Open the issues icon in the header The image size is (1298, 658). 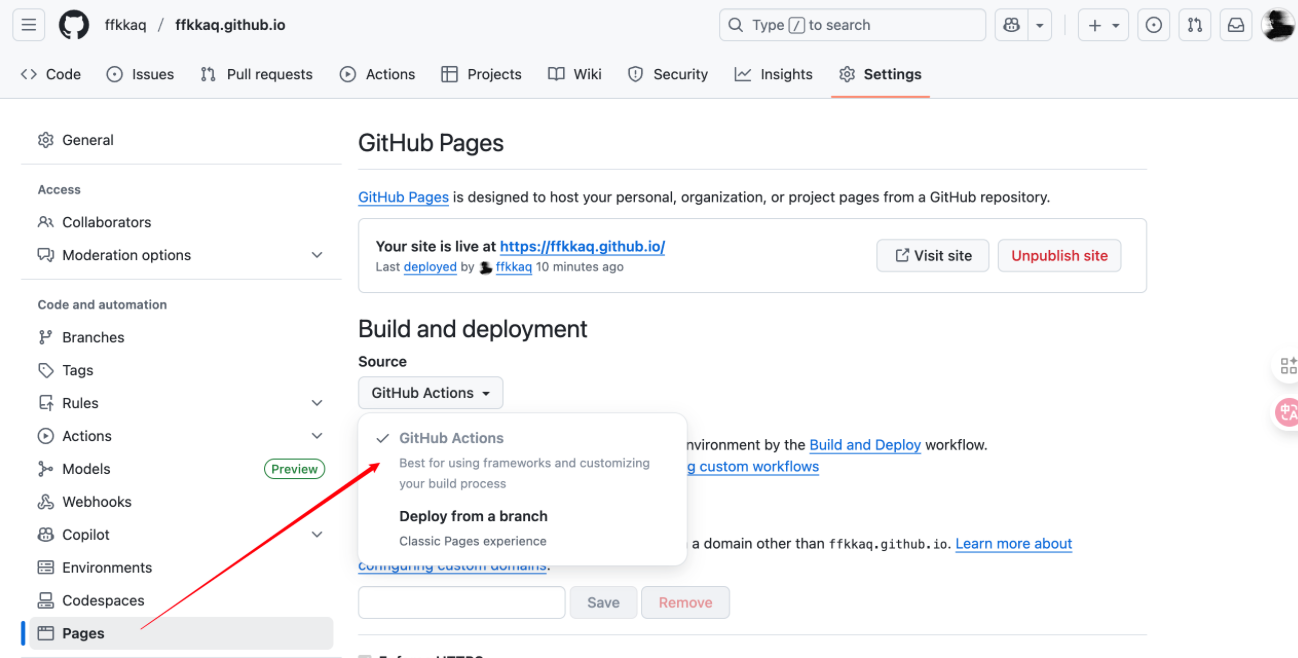[x=1154, y=25]
